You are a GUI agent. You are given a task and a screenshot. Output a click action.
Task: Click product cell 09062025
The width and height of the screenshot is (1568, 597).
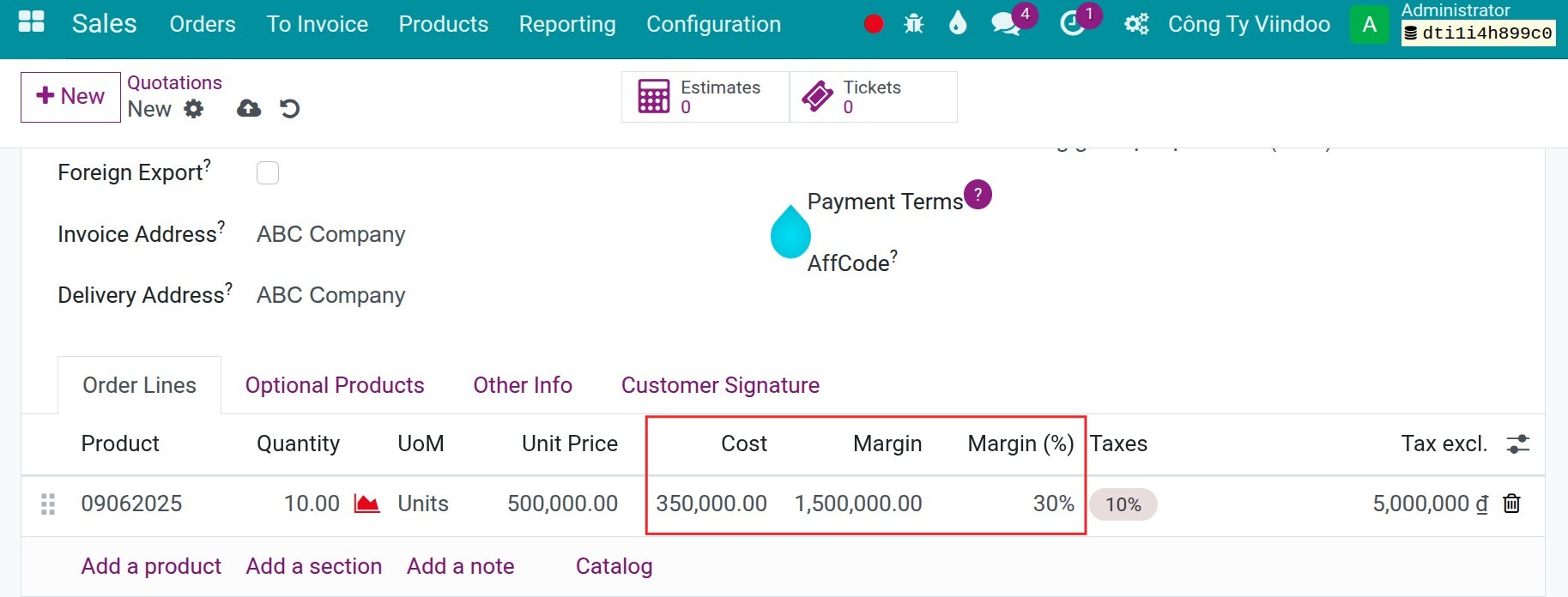(x=131, y=504)
